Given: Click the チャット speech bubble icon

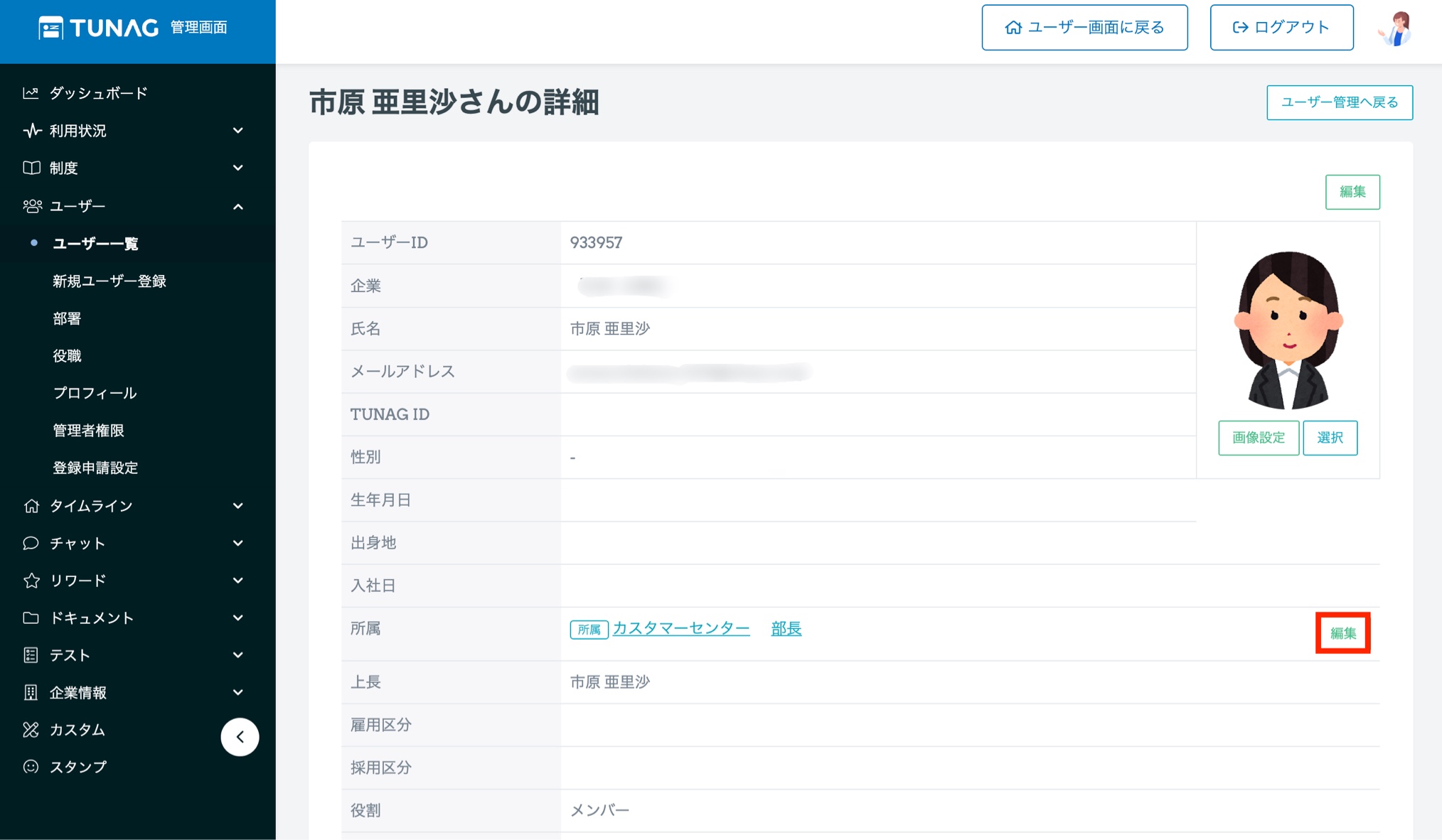Looking at the screenshot, I should pyautogui.click(x=31, y=543).
